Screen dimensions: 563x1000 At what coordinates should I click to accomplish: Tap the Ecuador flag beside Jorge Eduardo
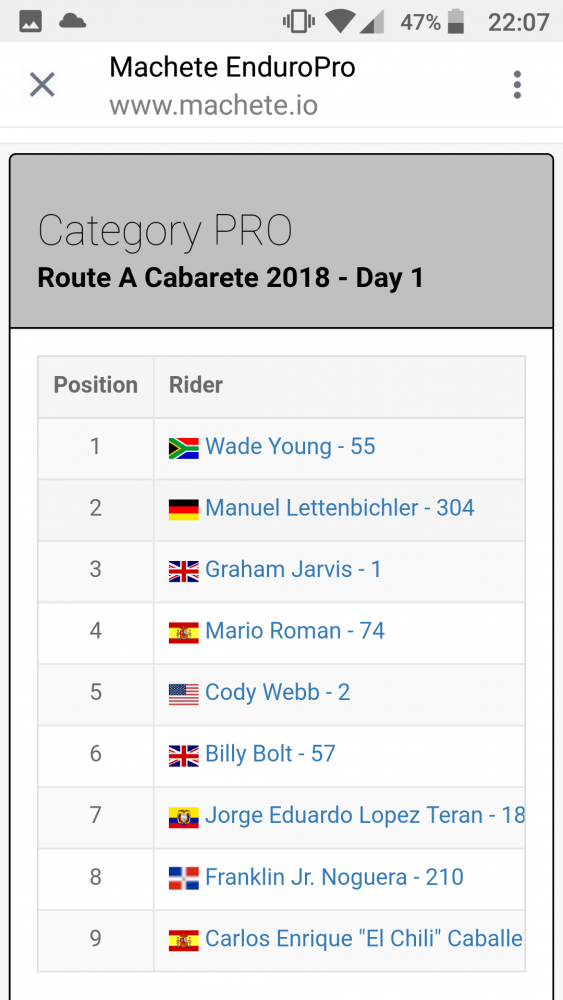(x=184, y=816)
